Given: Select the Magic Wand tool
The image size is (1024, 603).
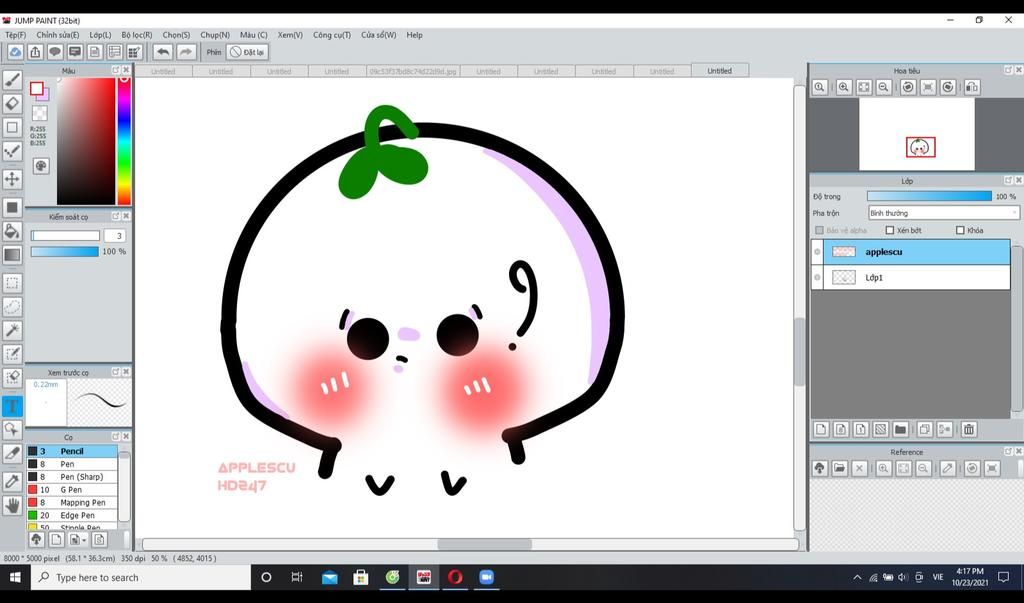Looking at the screenshot, I should (x=13, y=330).
